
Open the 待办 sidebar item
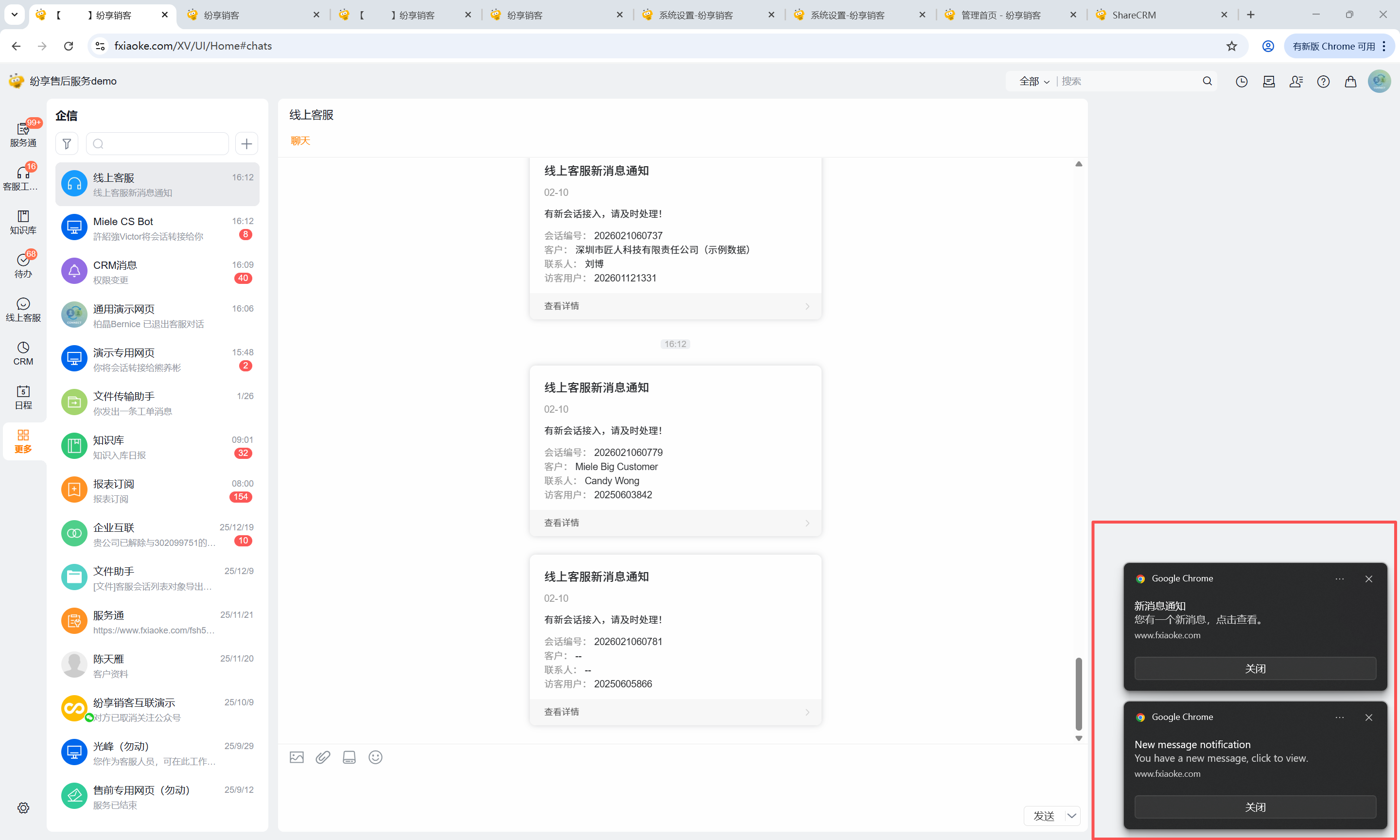click(x=23, y=265)
